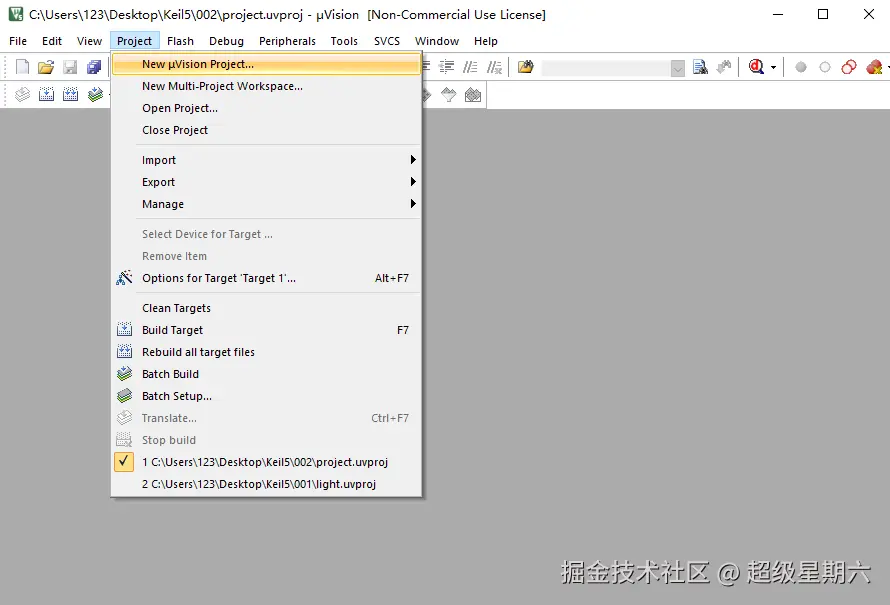
Task: Click the New file toolbar icon
Action: tap(22, 67)
